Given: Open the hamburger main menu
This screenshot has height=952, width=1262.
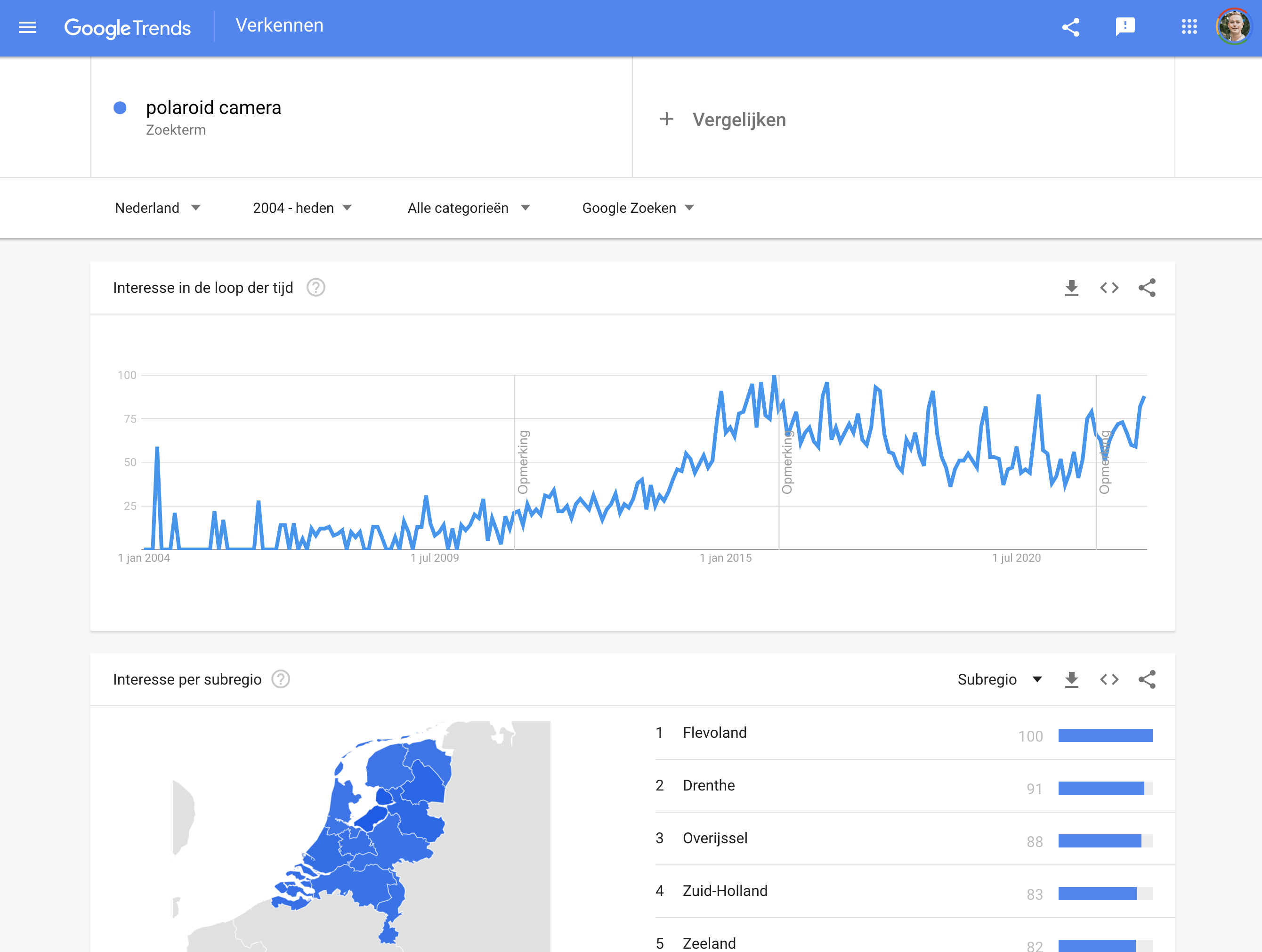Looking at the screenshot, I should pyautogui.click(x=27, y=27).
